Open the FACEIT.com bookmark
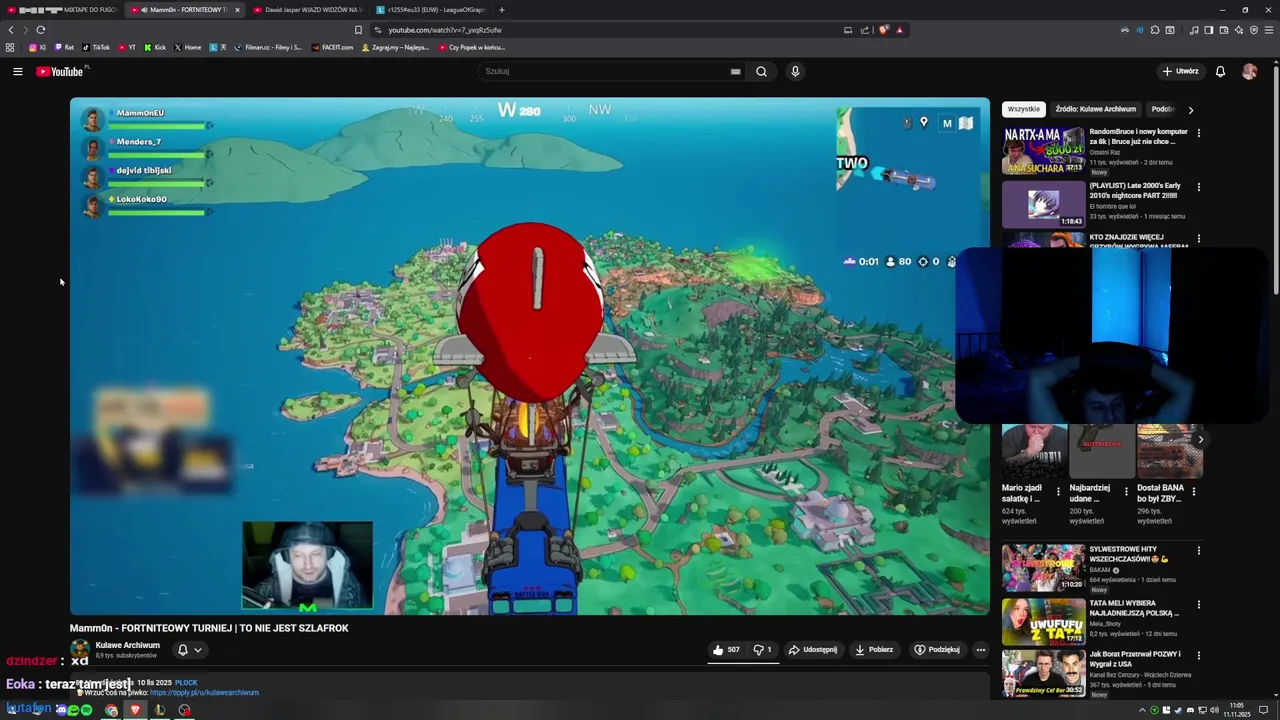The height and width of the screenshot is (720, 1280). pos(332,47)
